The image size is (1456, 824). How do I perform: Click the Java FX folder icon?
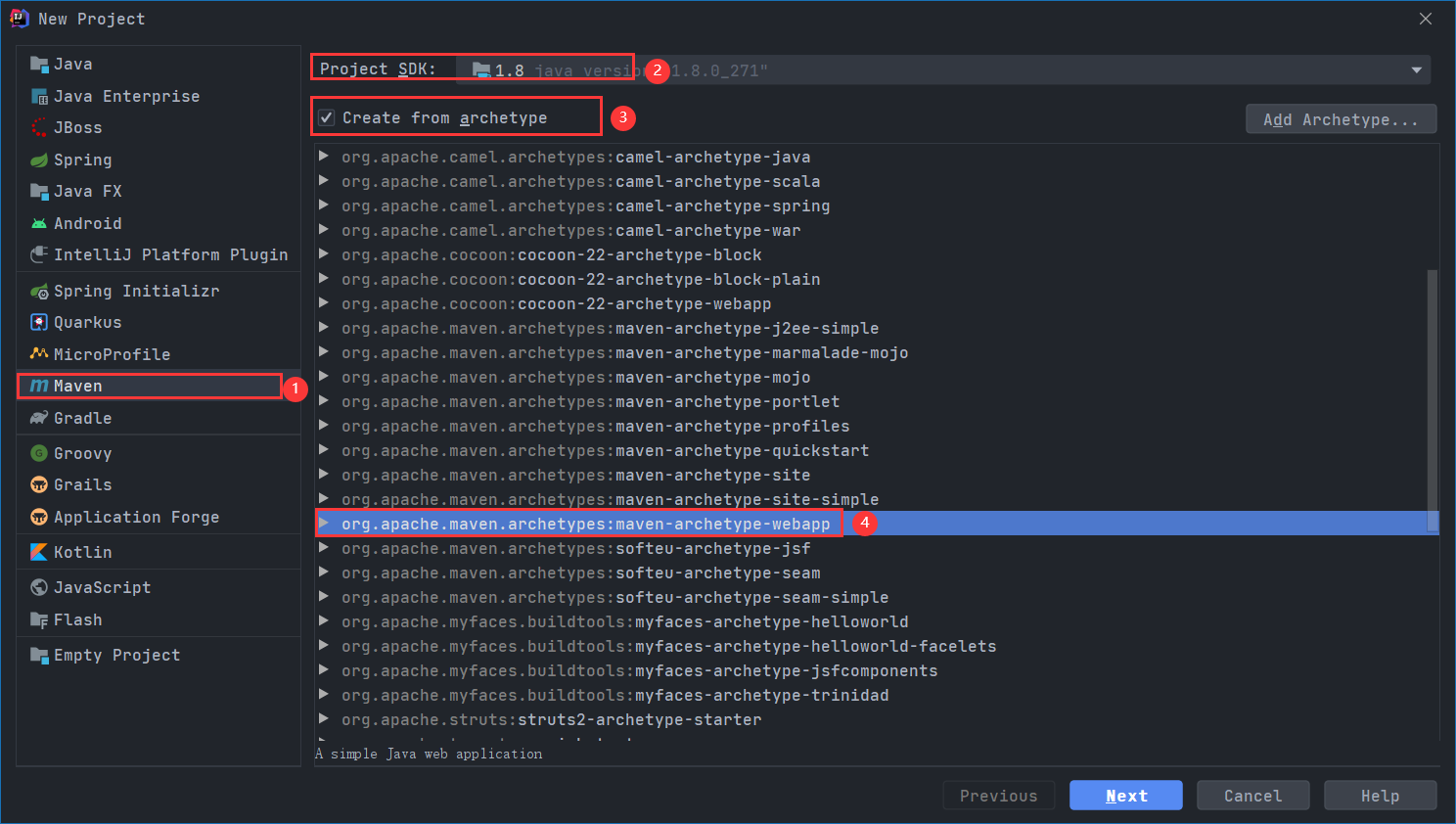click(39, 191)
